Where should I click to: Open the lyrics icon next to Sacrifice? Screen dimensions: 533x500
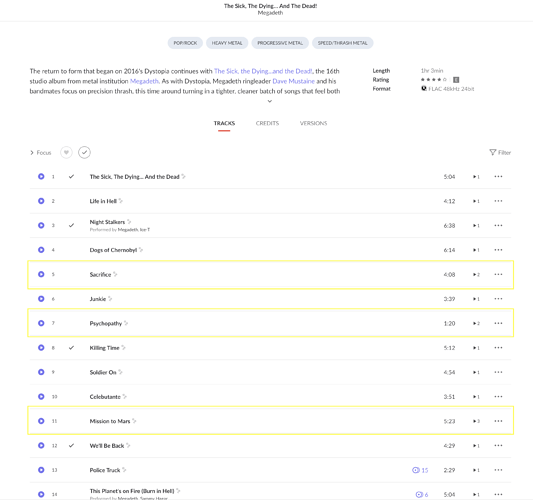pyautogui.click(x=115, y=274)
